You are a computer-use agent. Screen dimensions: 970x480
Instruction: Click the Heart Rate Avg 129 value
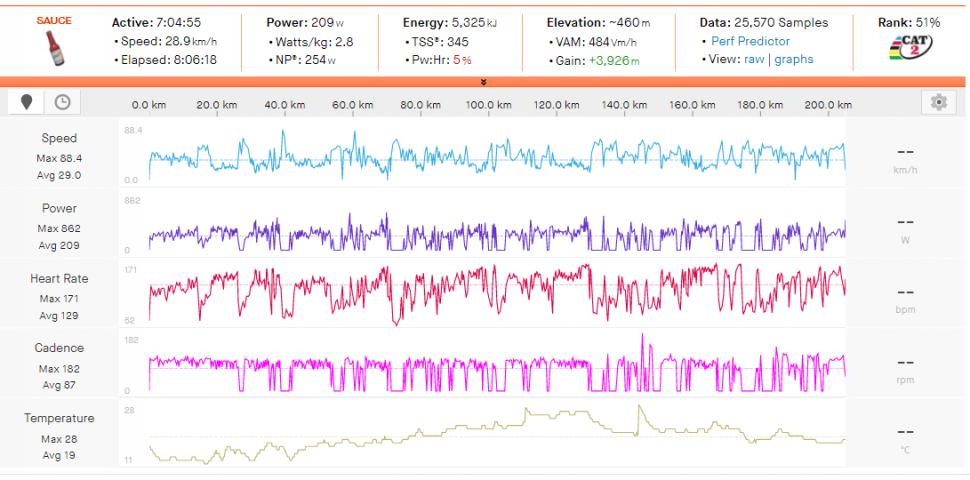59,315
